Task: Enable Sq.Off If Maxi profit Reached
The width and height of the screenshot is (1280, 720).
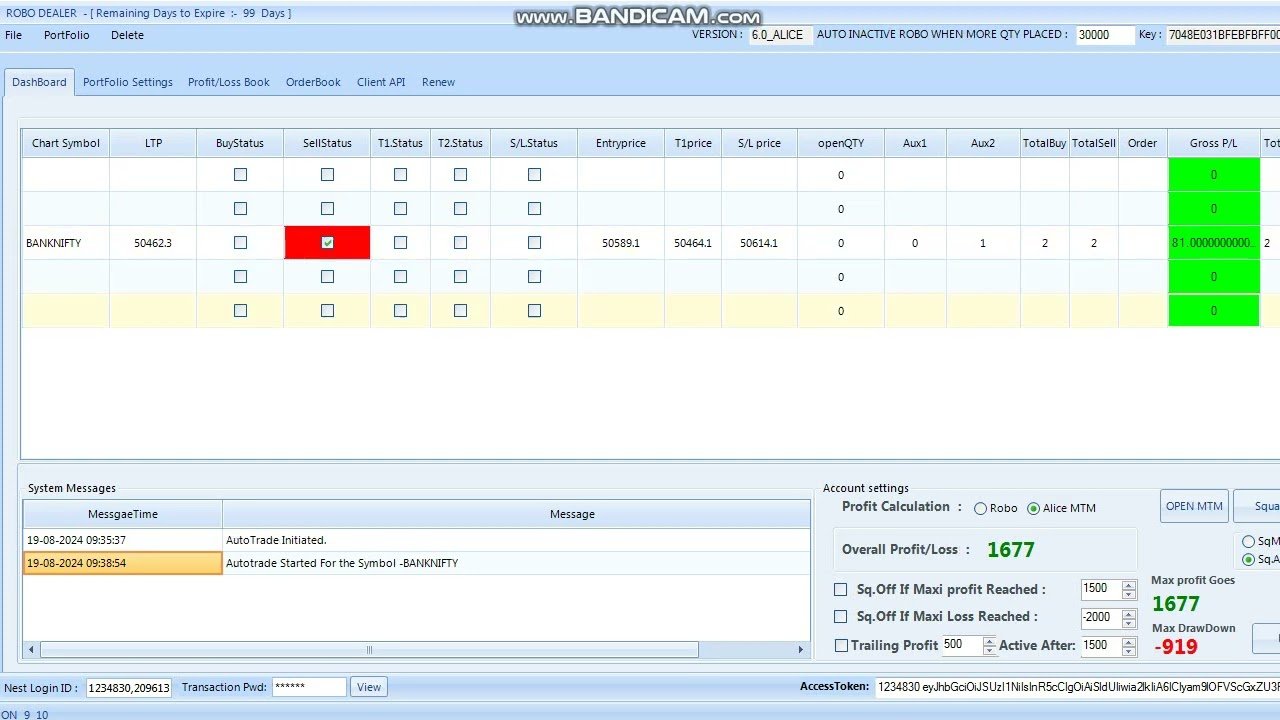Action: point(840,590)
